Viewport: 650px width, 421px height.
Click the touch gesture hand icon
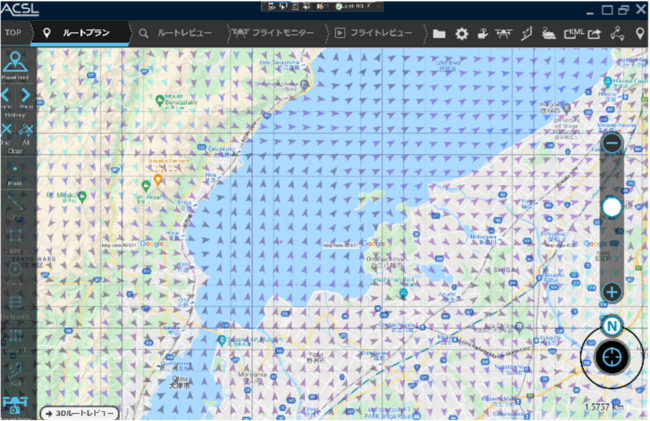click(x=483, y=34)
